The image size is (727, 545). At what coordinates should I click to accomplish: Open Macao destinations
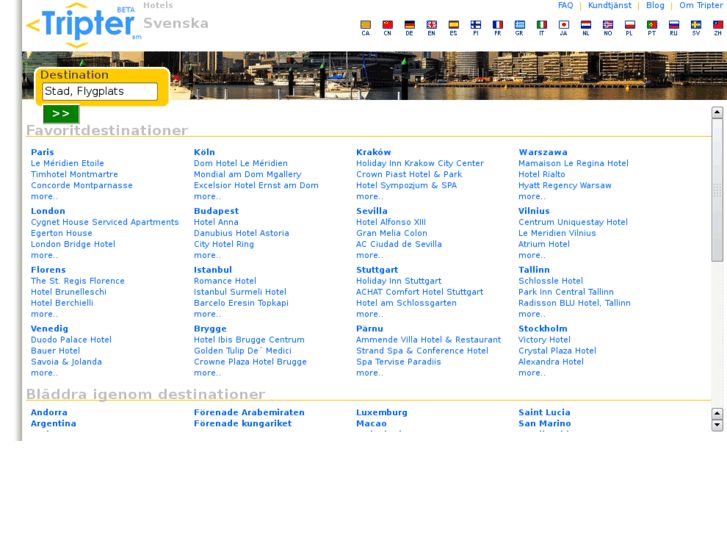(371, 424)
